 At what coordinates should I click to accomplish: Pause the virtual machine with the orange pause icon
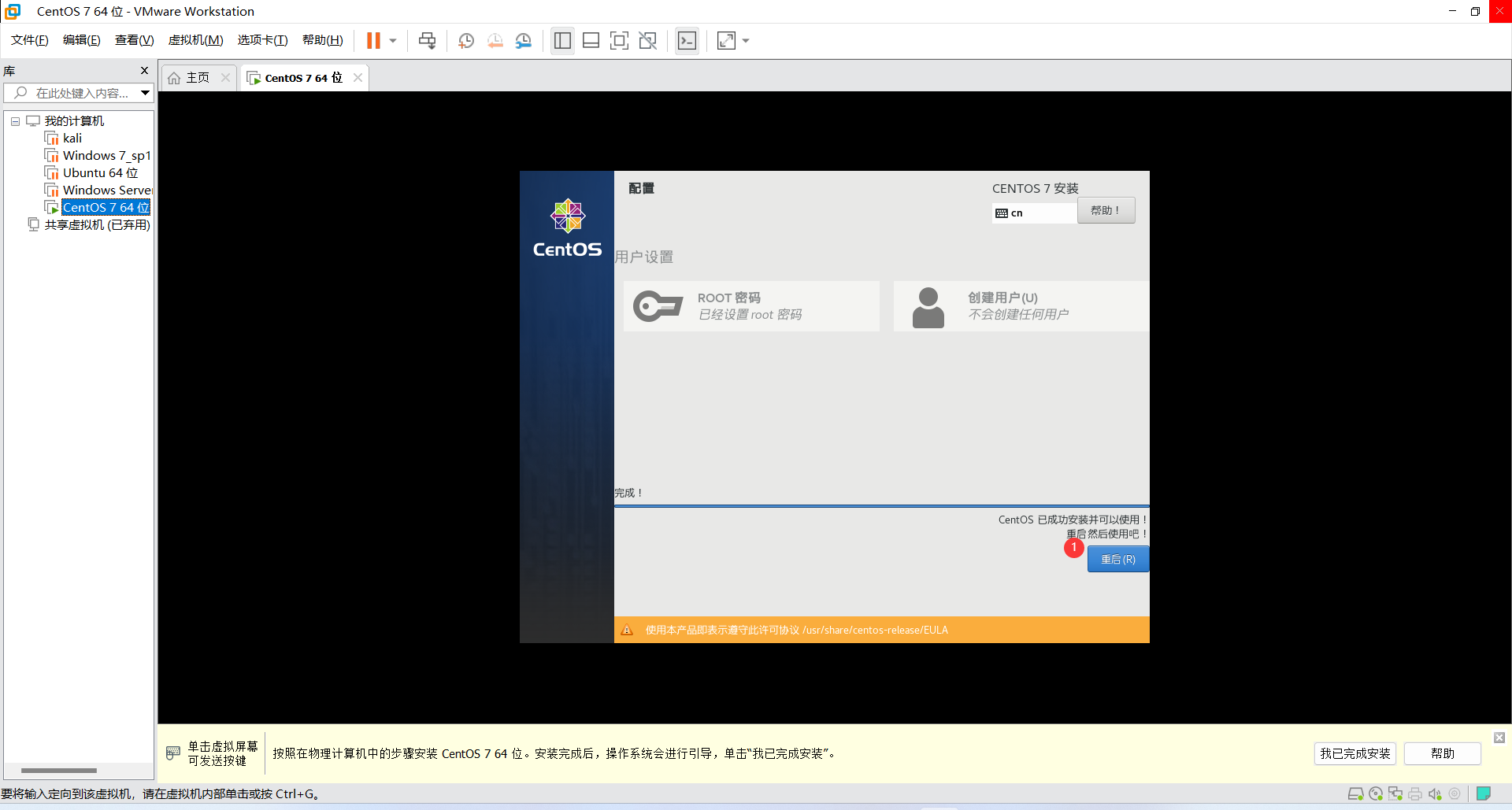click(x=373, y=40)
